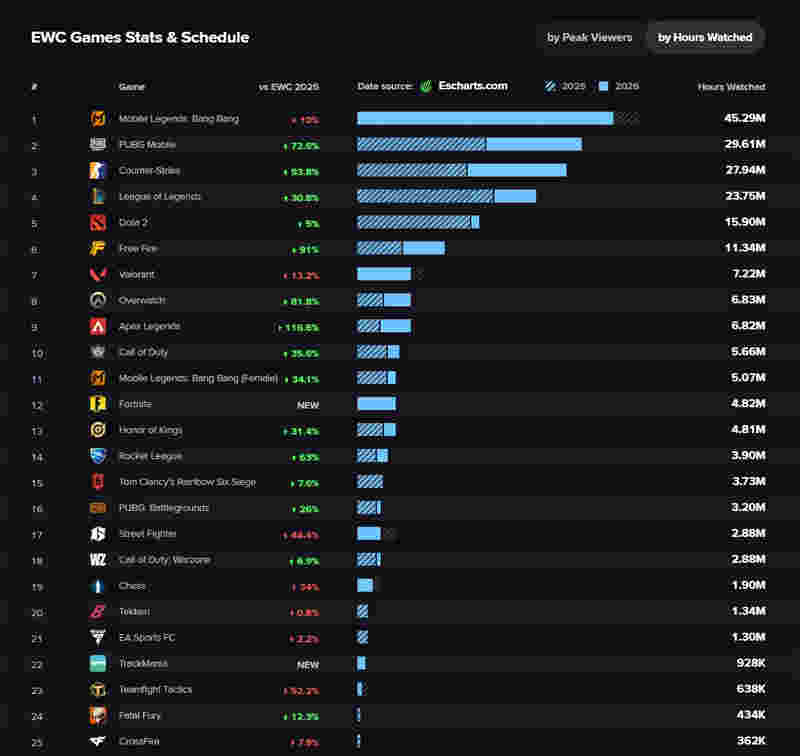
Task: Click the Rainbow Six Siege game icon
Action: [x=98, y=482]
